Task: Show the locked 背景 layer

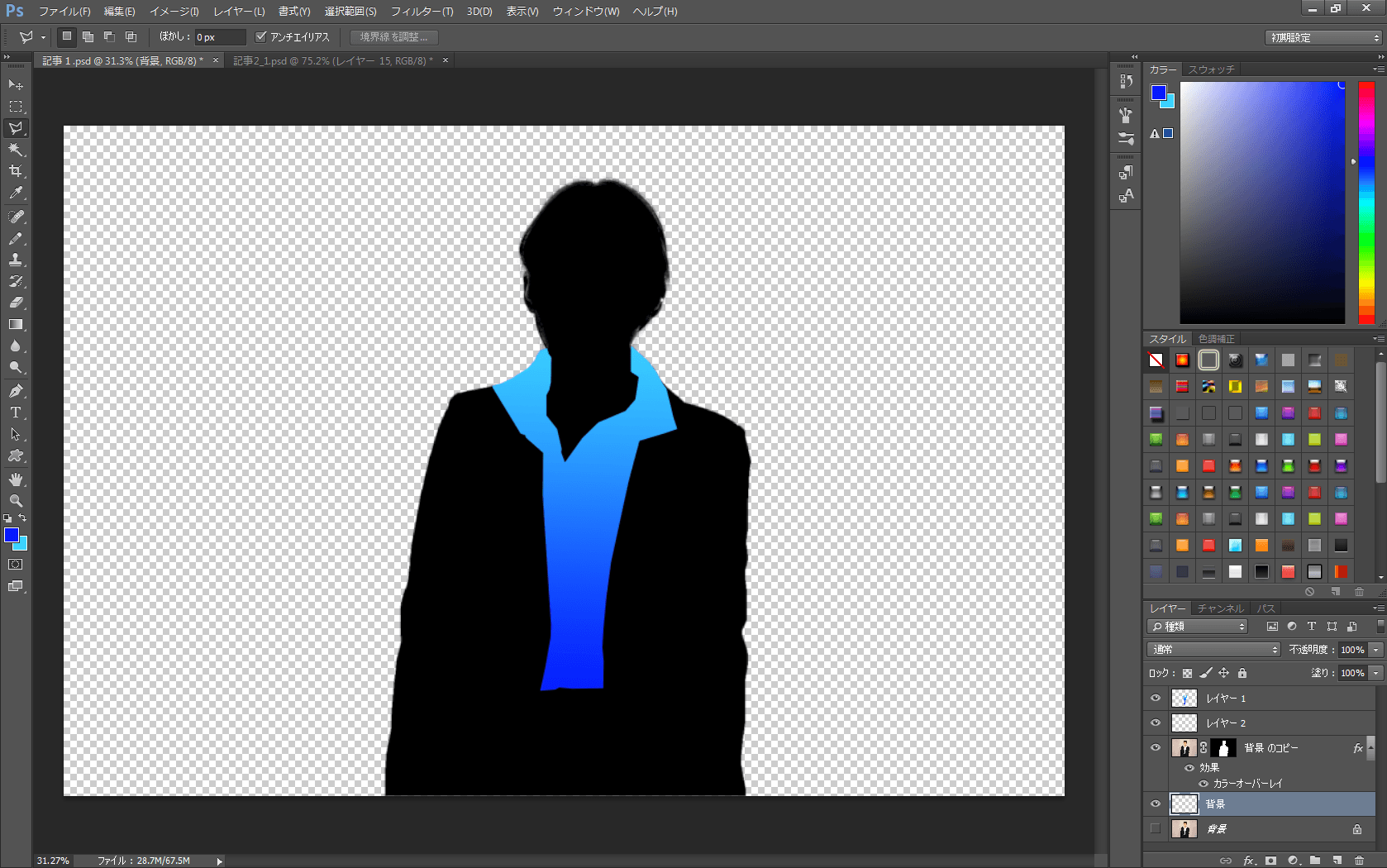Action: point(1156,828)
